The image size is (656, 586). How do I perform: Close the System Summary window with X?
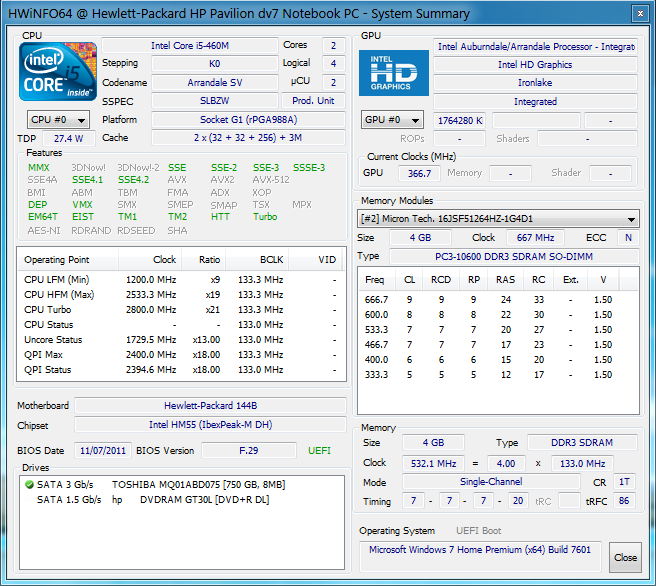tap(640, 14)
